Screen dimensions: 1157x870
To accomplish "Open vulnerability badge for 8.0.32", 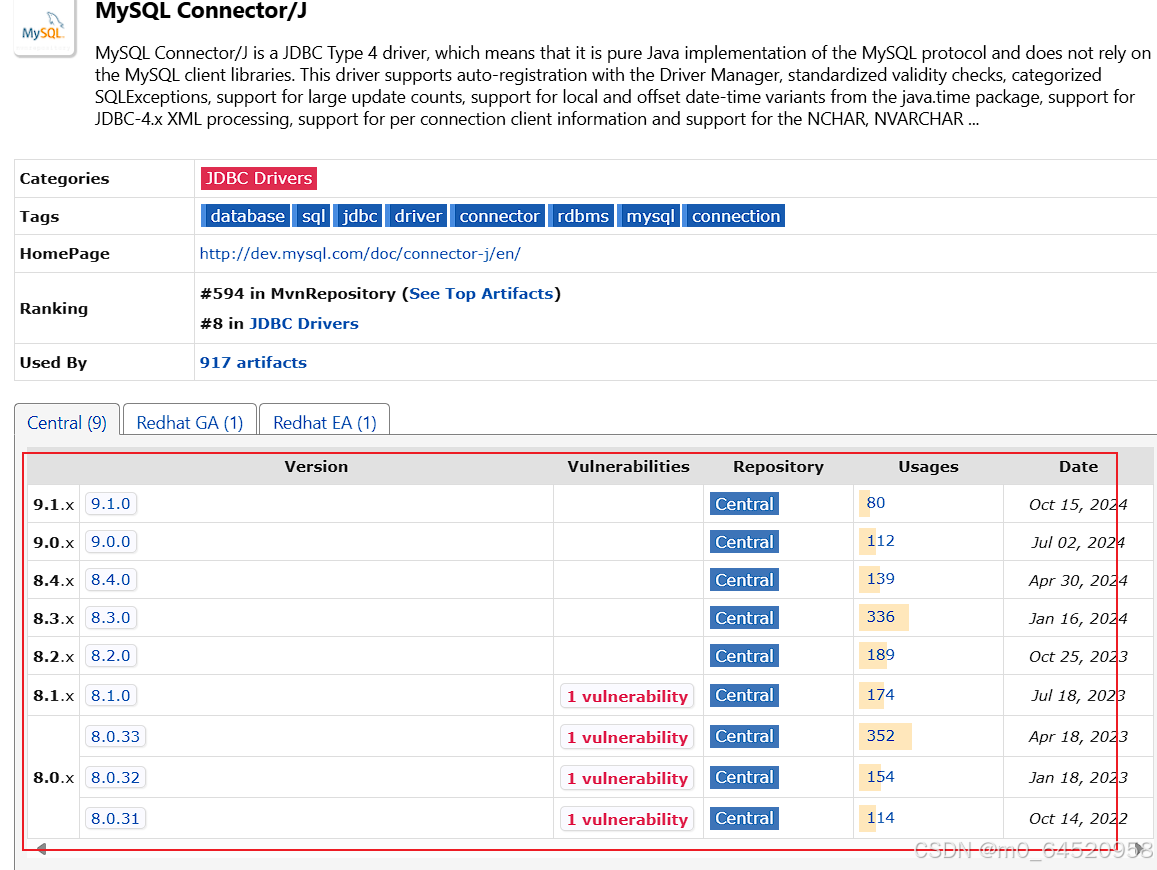I will [627, 778].
